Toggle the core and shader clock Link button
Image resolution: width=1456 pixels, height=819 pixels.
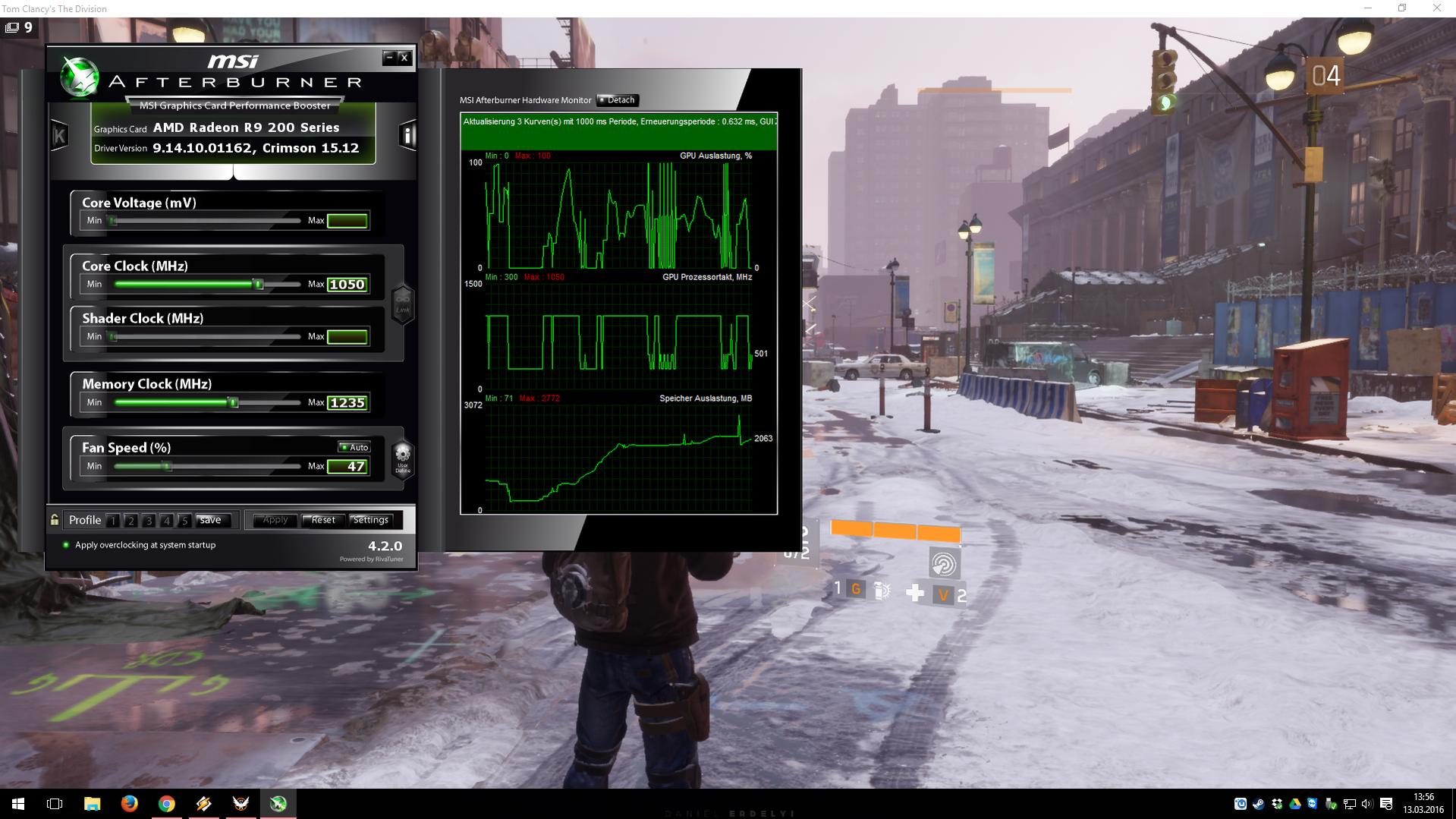[x=402, y=304]
